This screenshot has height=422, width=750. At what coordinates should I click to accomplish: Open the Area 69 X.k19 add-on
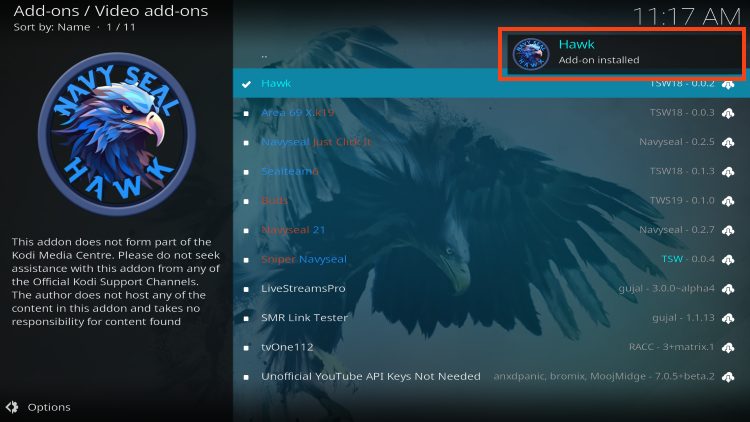491,112
